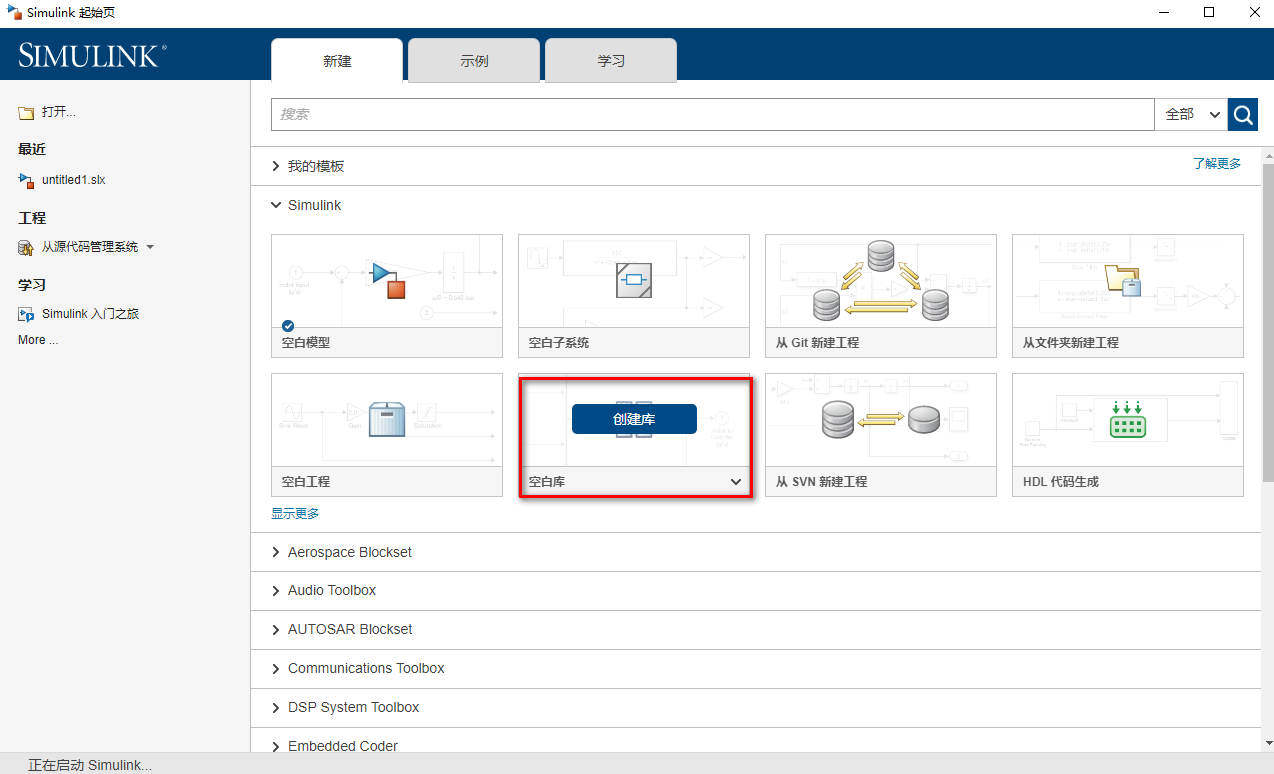Viewport: 1274px width, 774px height.
Task: Click the 最近 heading in sidebar
Action: 32,149
